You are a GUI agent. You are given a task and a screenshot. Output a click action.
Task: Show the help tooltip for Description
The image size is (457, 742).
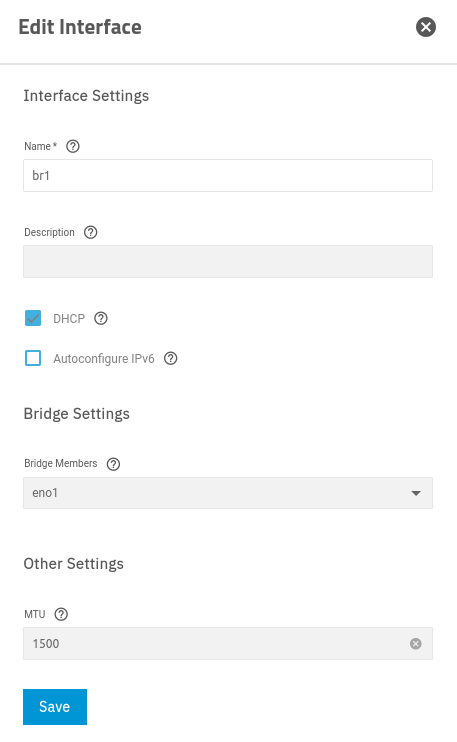[90, 232]
